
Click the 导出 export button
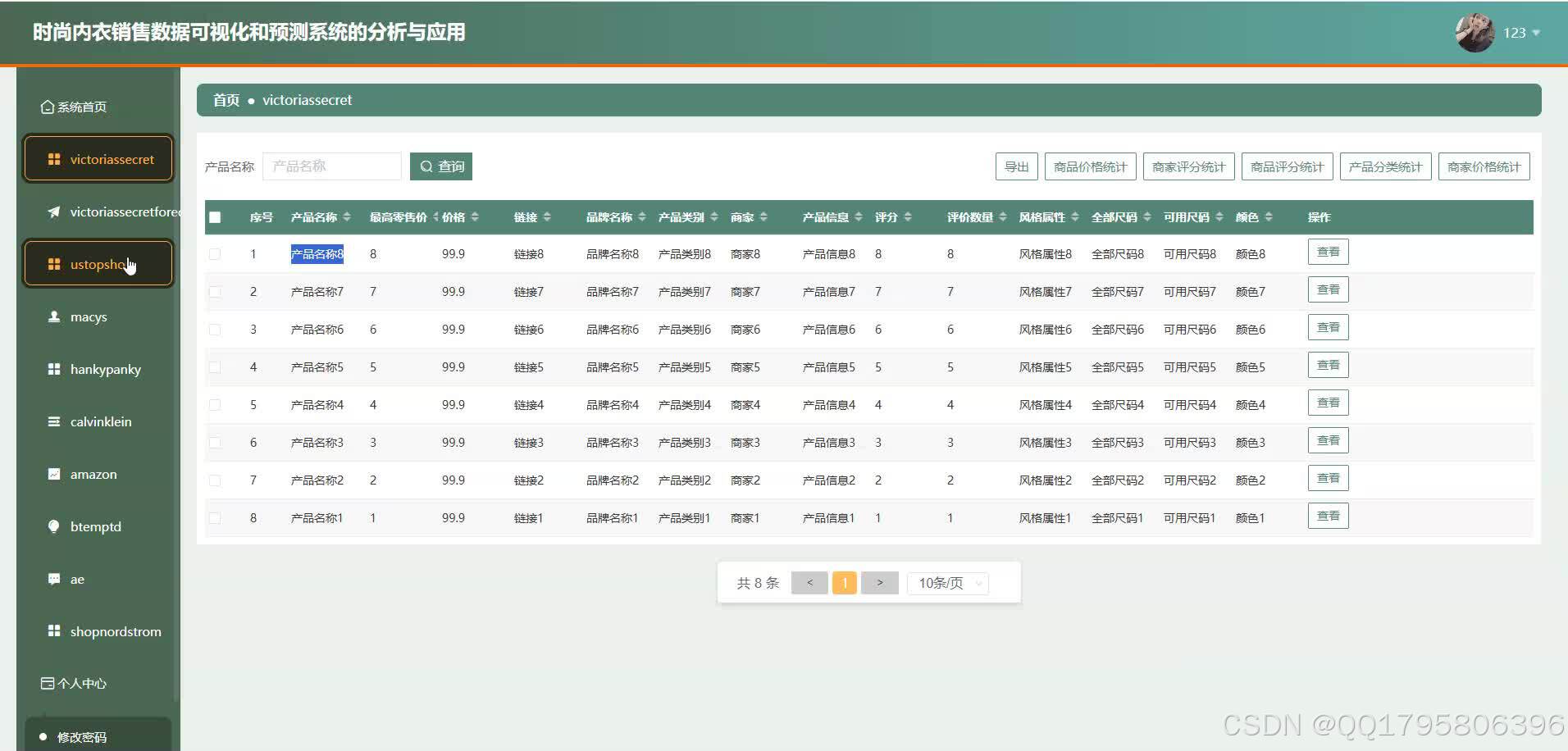pyautogui.click(x=1017, y=166)
